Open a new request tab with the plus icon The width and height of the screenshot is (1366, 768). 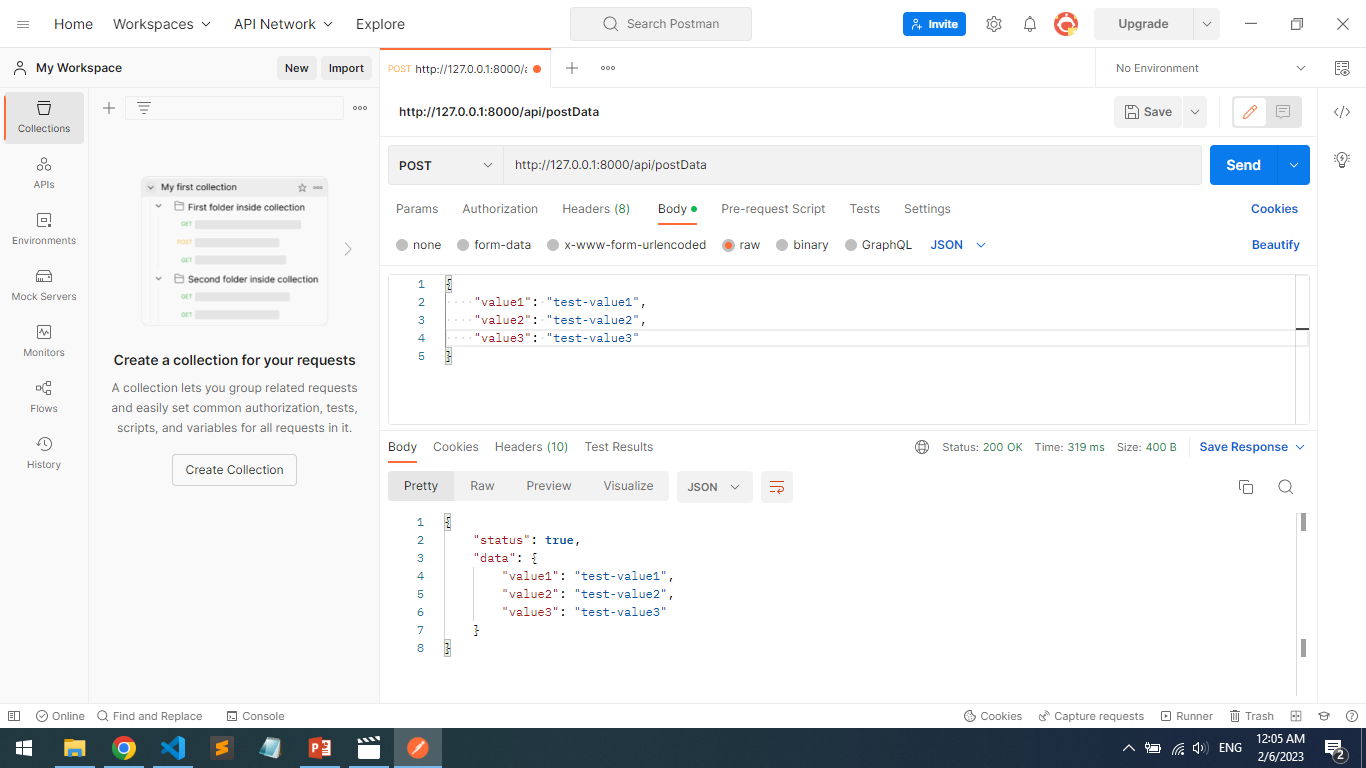point(572,68)
